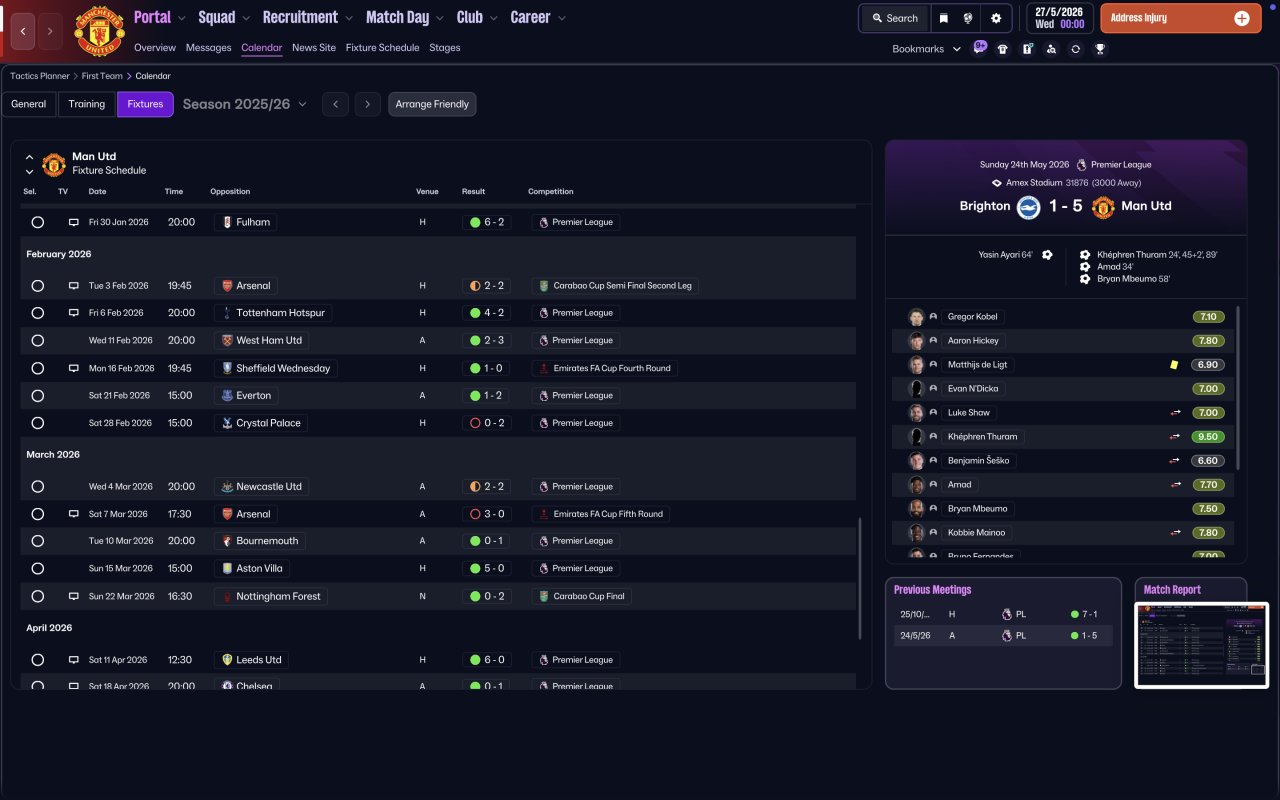
Task: Click the plus icon on Address Injury
Action: click(x=1242, y=18)
